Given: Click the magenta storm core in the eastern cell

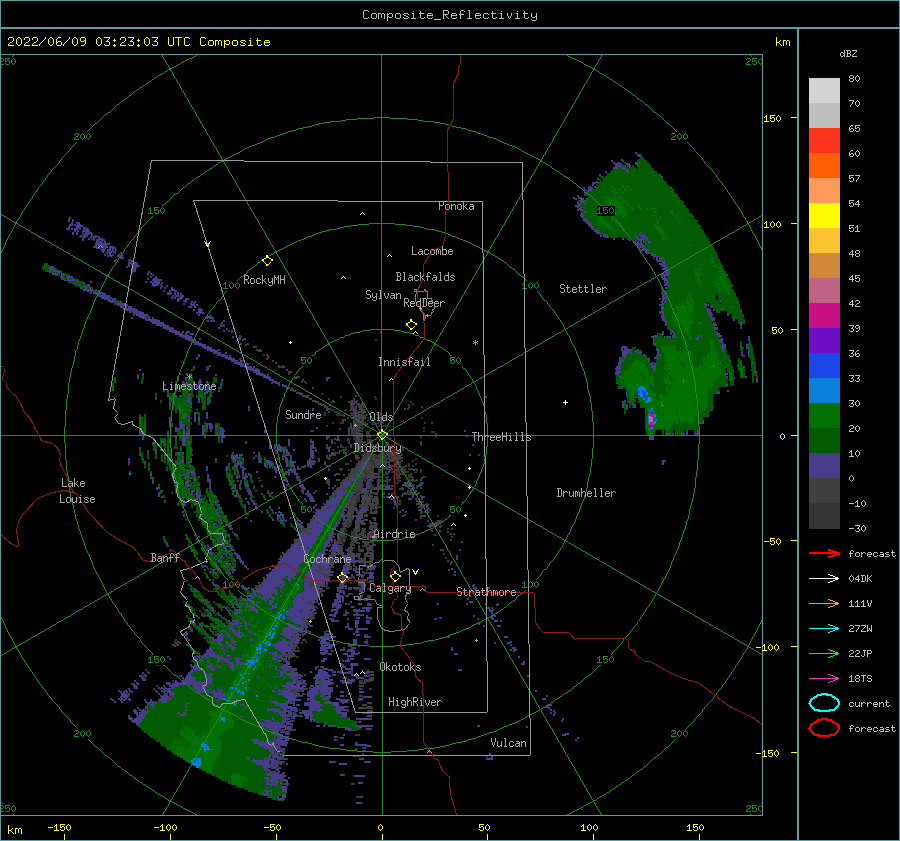Looking at the screenshot, I should [651, 418].
